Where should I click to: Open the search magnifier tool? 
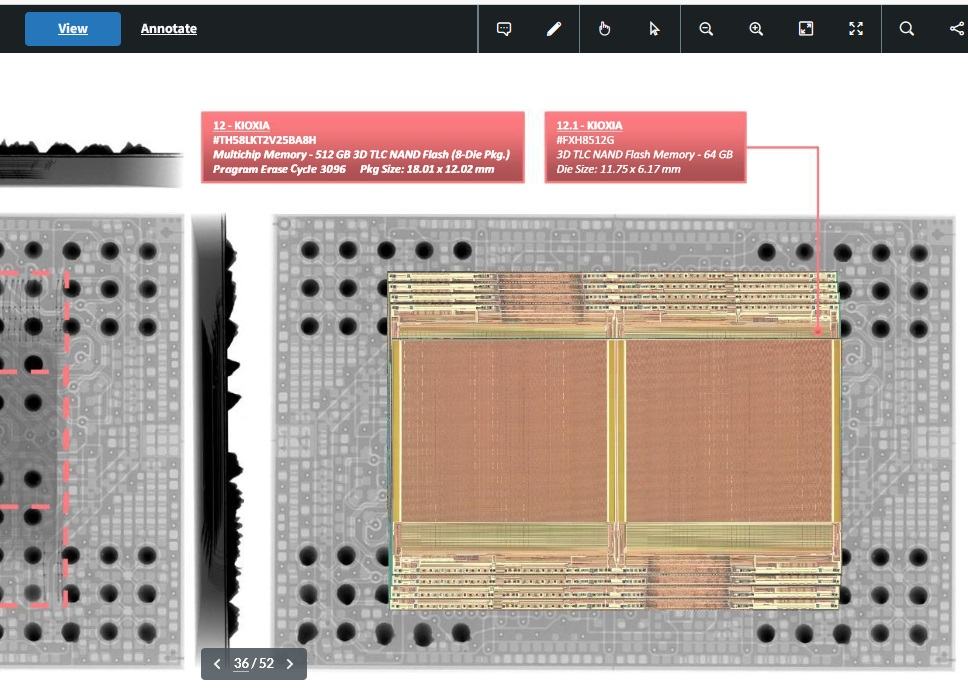[906, 28]
